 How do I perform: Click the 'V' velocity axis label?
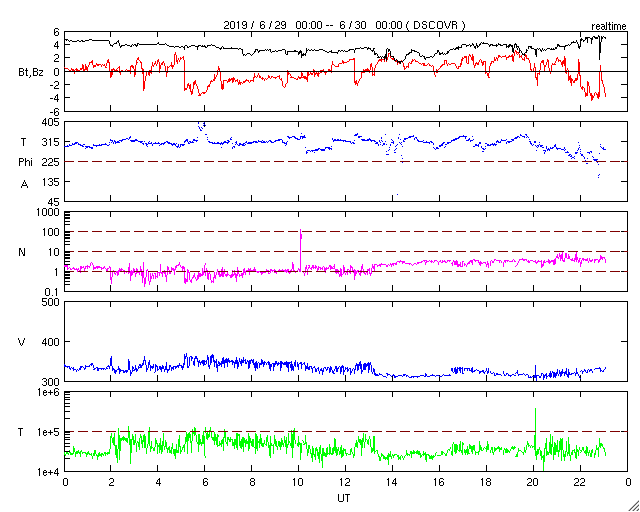pos(22,342)
